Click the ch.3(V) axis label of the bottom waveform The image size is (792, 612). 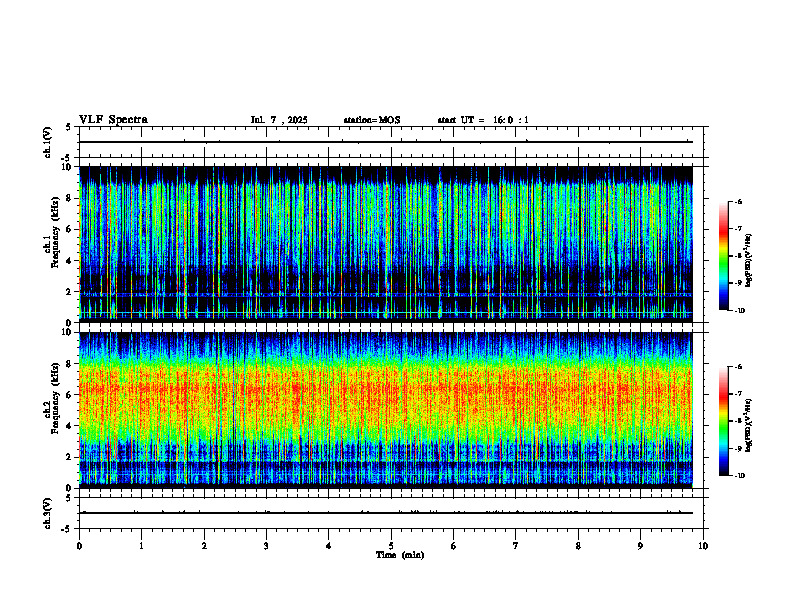point(48,513)
